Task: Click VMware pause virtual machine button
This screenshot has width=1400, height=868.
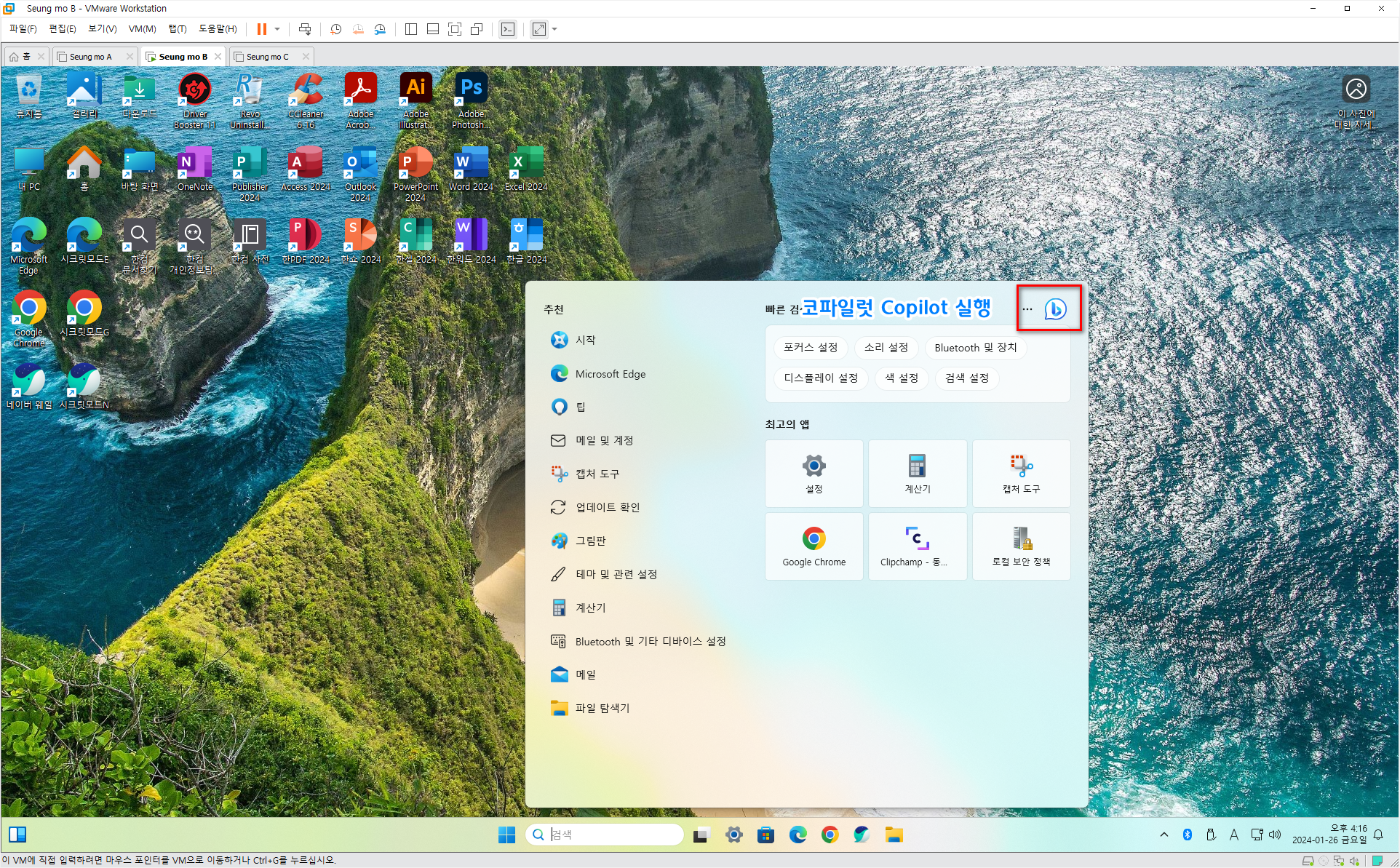Action: click(261, 29)
